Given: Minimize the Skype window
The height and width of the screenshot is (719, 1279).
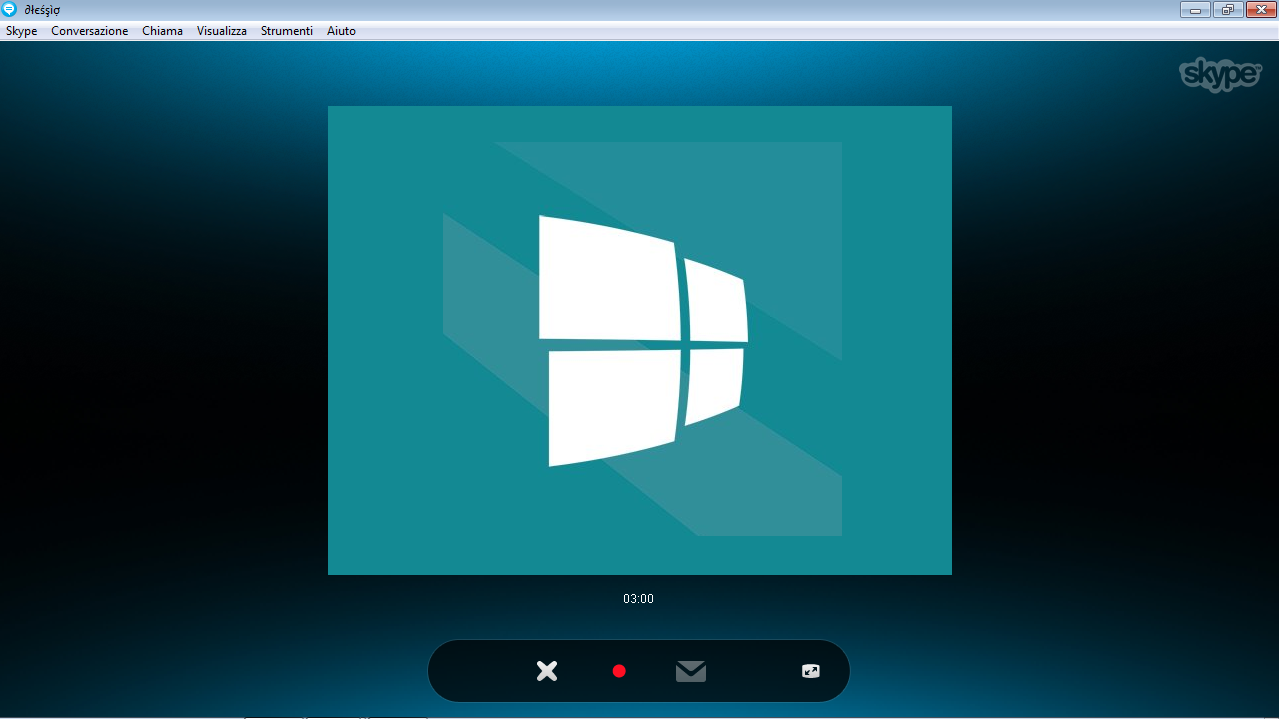Looking at the screenshot, I should coord(1195,10).
